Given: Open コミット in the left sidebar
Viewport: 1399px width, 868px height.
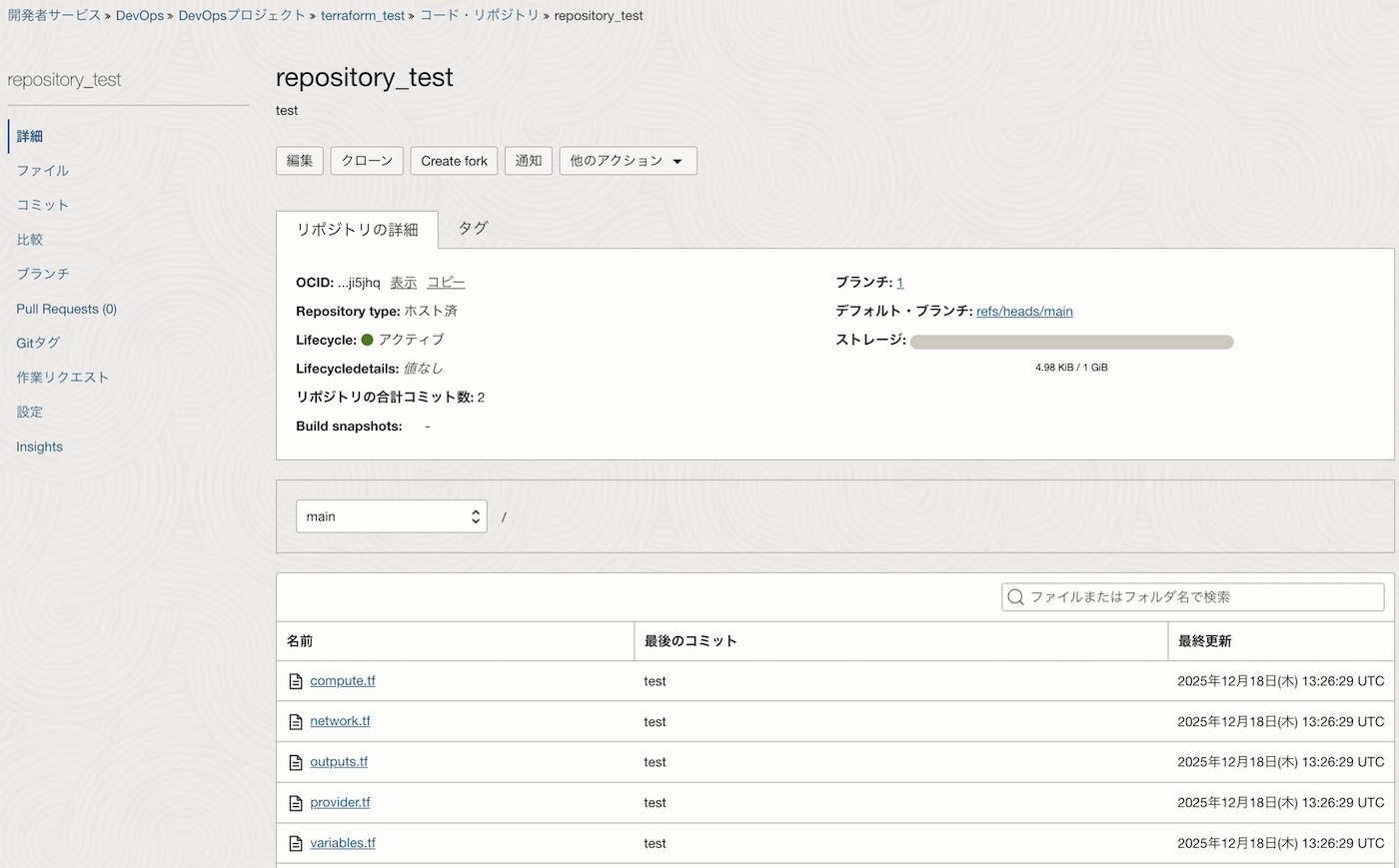Looking at the screenshot, I should (43, 205).
